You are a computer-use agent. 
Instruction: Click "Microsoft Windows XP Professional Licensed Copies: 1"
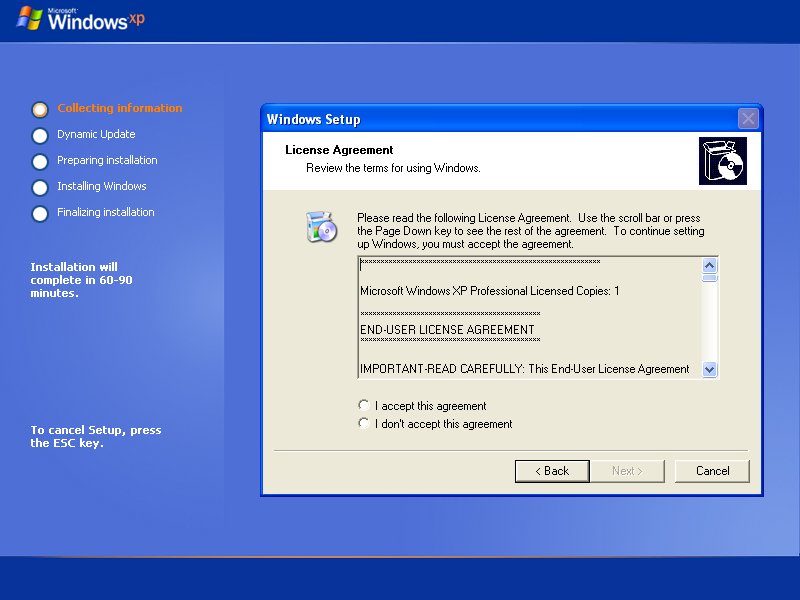[490, 291]
